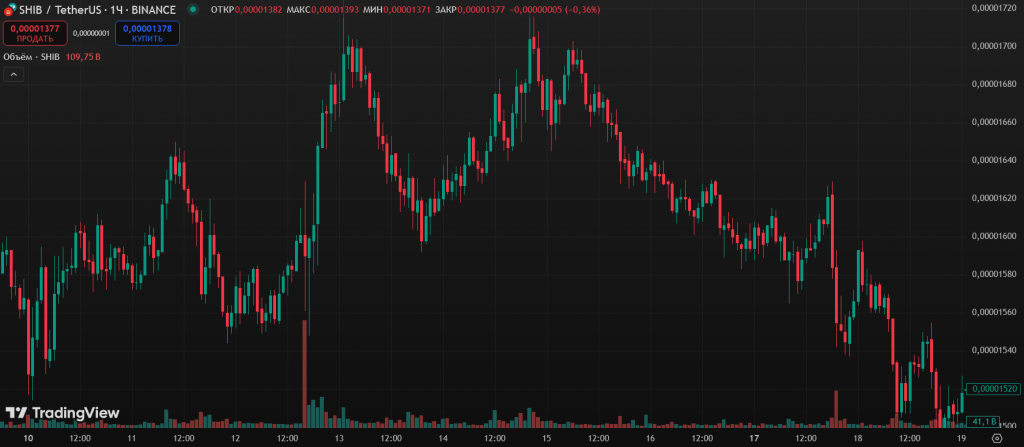
Task: Click the ОТКР open price value in header
Action: click(x=258, y=9)
